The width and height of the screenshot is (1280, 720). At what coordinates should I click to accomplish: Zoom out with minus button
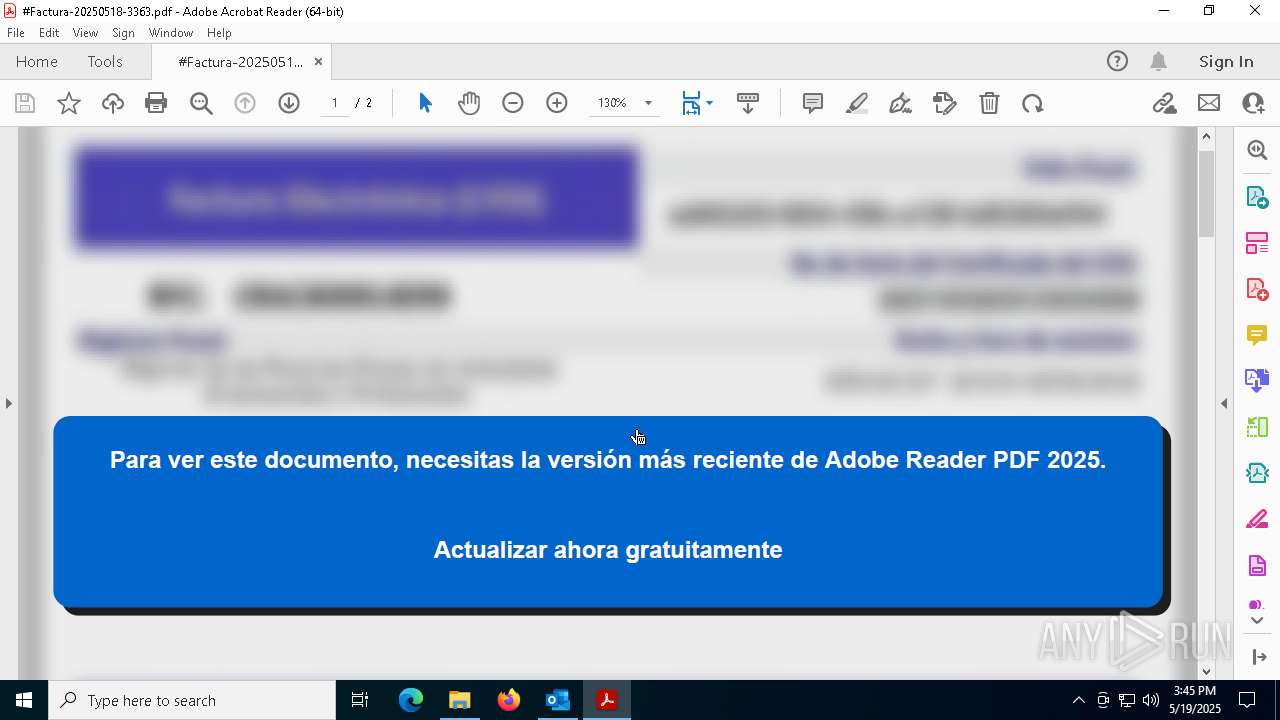(513, 103)
